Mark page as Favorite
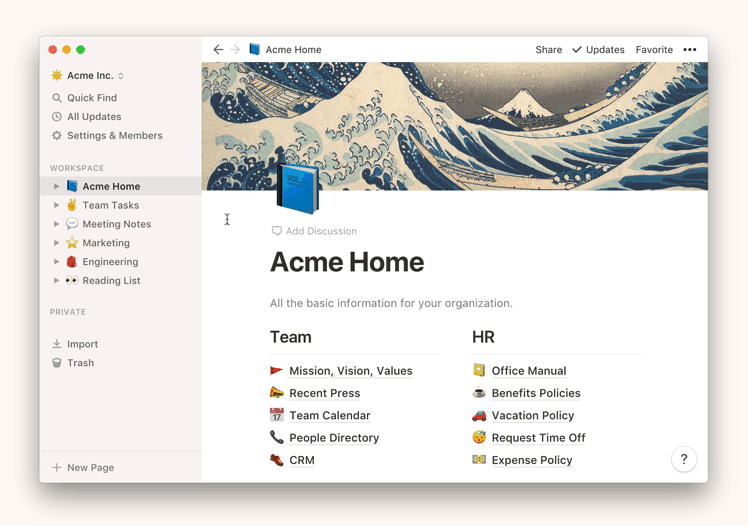The width and height of the screenshot is (748, 526). (x=654, y=50)
